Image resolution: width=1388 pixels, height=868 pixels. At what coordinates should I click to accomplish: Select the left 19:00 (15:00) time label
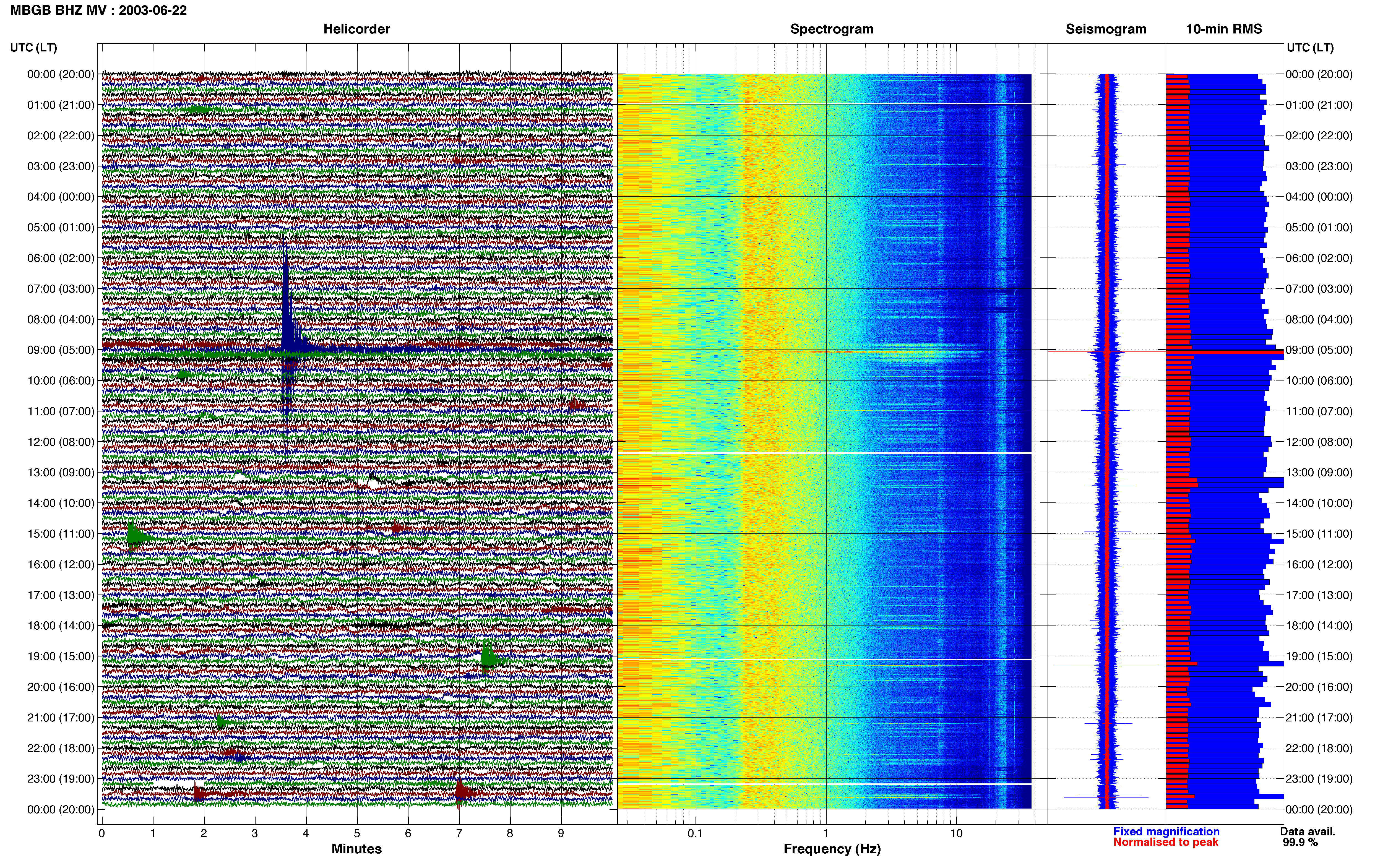pos(61,656)
